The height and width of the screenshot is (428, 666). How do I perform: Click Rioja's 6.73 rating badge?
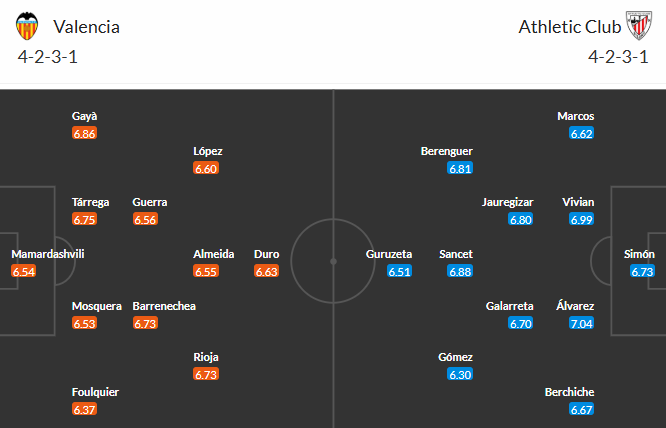[206, 374]
